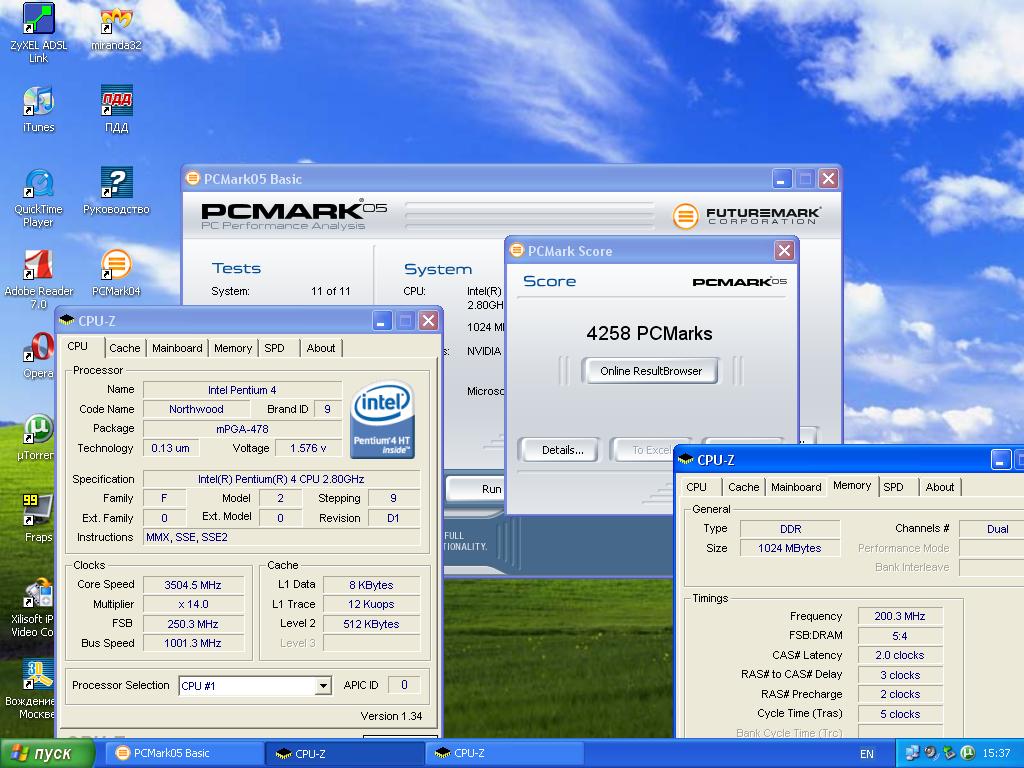Open Memory tab in left CPU-Z window
Viewport: 1024px width, 768px height.
pyautogui.click(x=232, y=348)
